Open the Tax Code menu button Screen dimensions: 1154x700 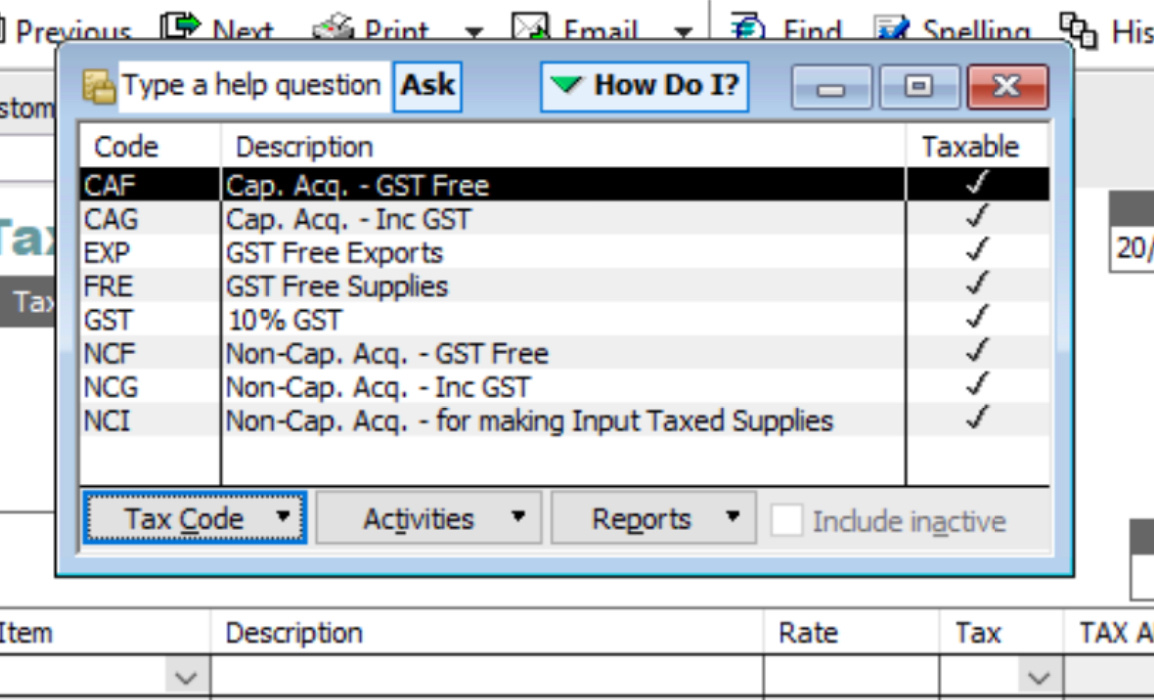[195, 518]
